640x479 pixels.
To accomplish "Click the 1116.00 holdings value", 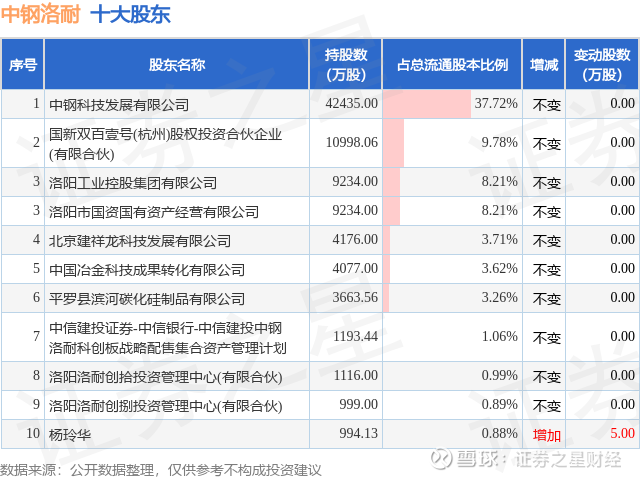I will [356, 375].
